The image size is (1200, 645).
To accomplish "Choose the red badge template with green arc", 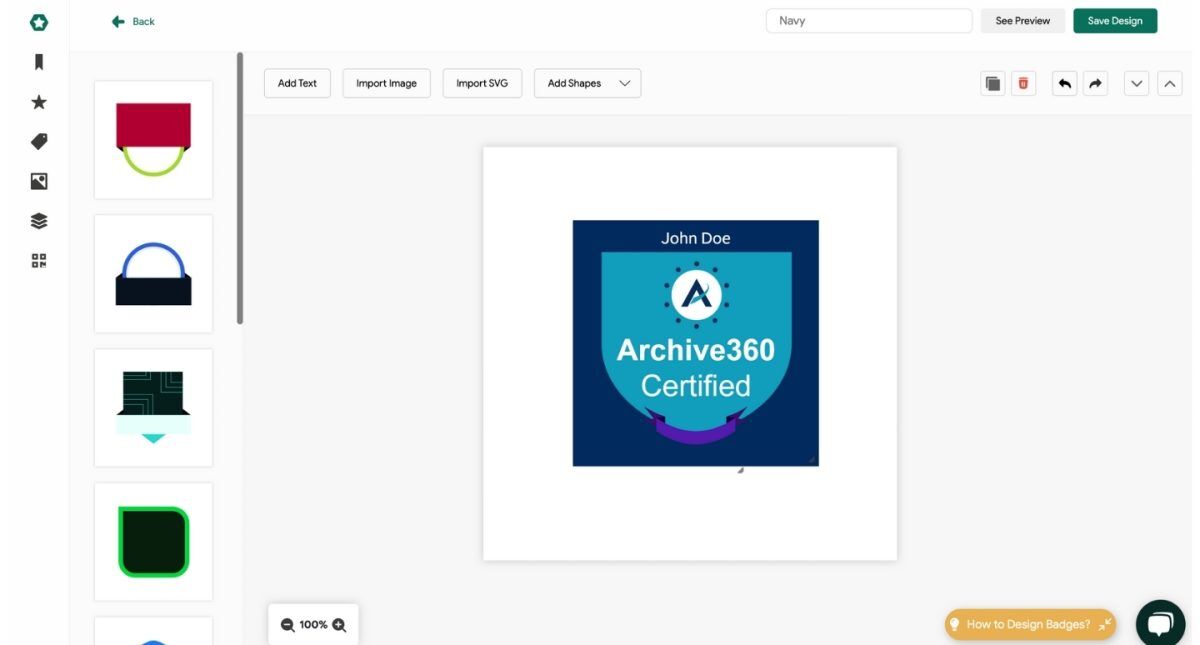I will pyautogui.click(x=153, y=140).
